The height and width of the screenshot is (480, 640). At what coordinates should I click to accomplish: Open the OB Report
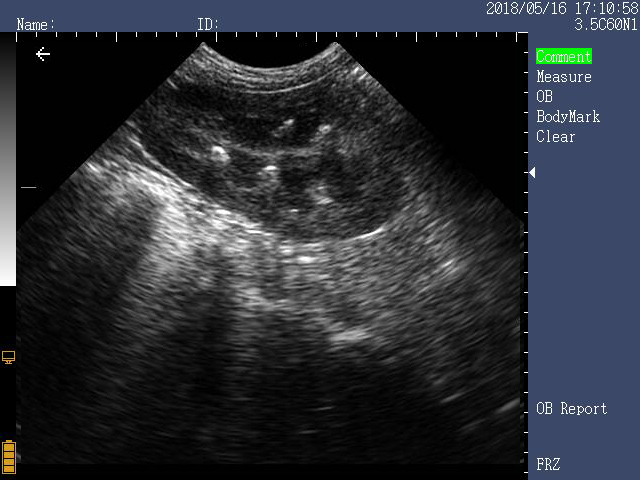tap(571, 408)
